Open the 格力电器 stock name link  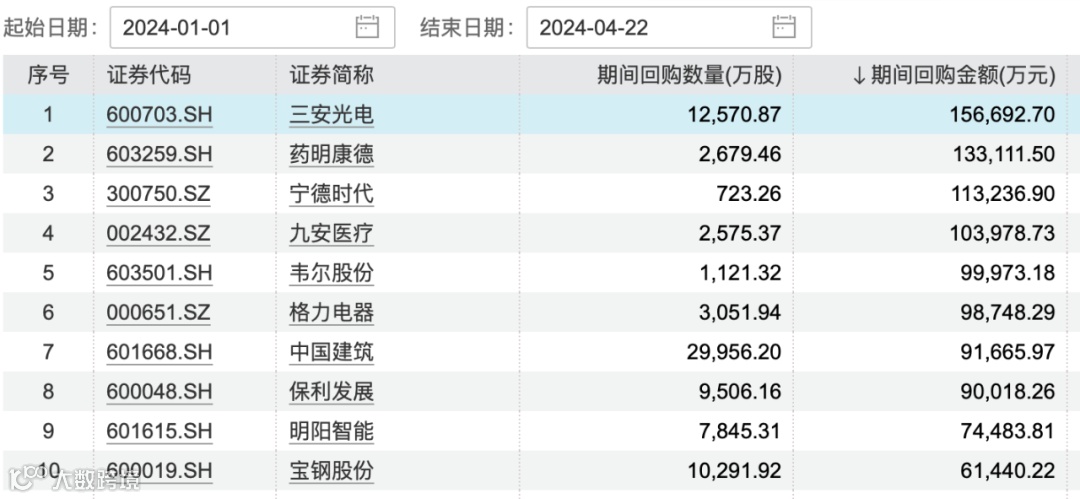tap(331, 313)
